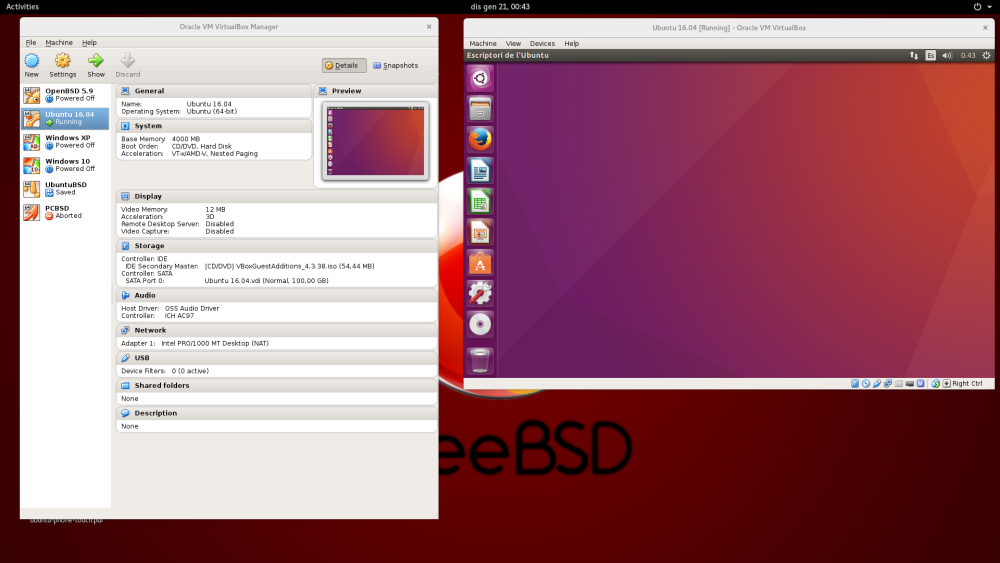The height and width of the screenshot is (563, 1000).
Task: Click the mounted CD disc launcher icon
Action: click(x=480, y=325)
